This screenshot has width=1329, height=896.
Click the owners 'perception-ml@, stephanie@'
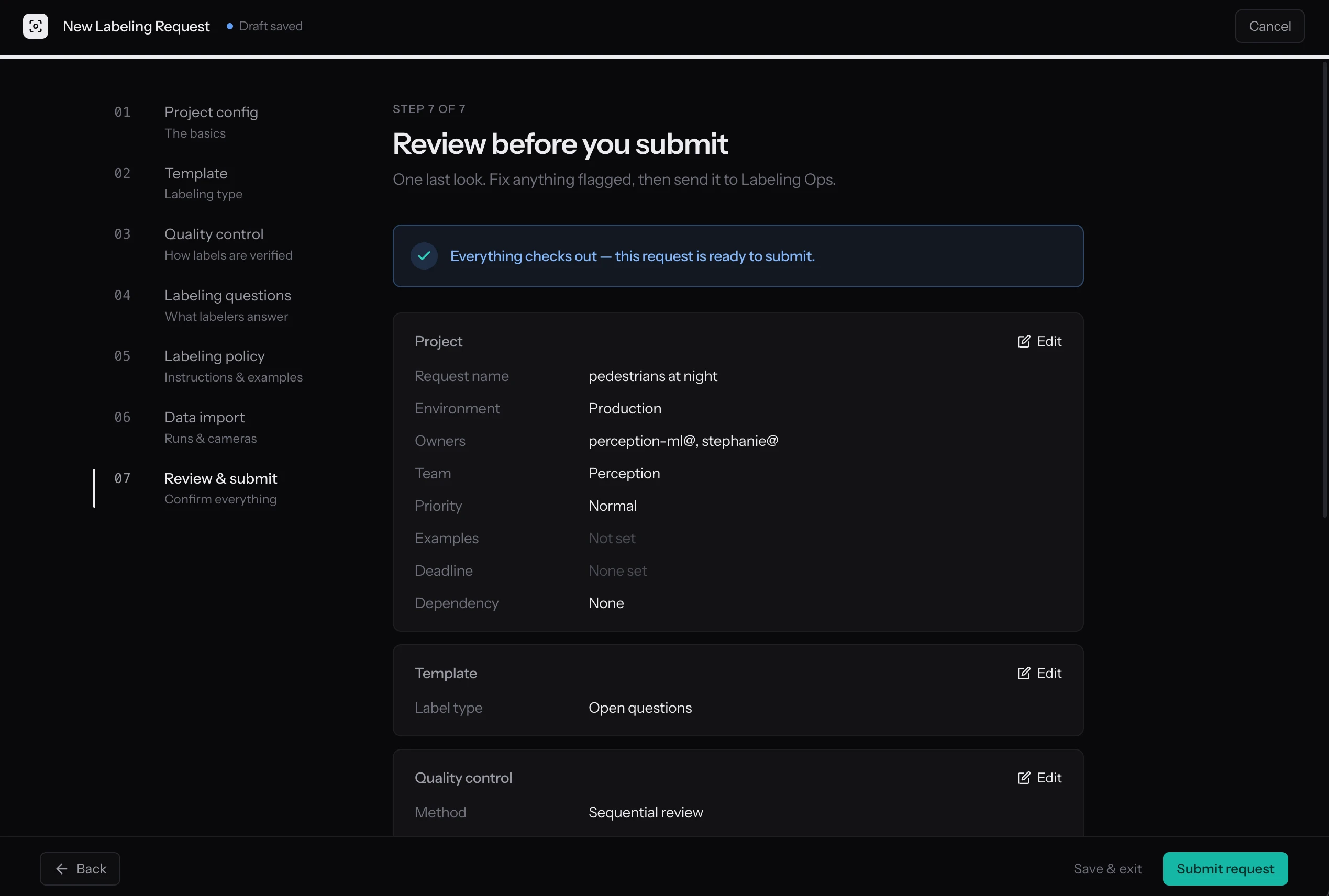[x=683, y=441]
